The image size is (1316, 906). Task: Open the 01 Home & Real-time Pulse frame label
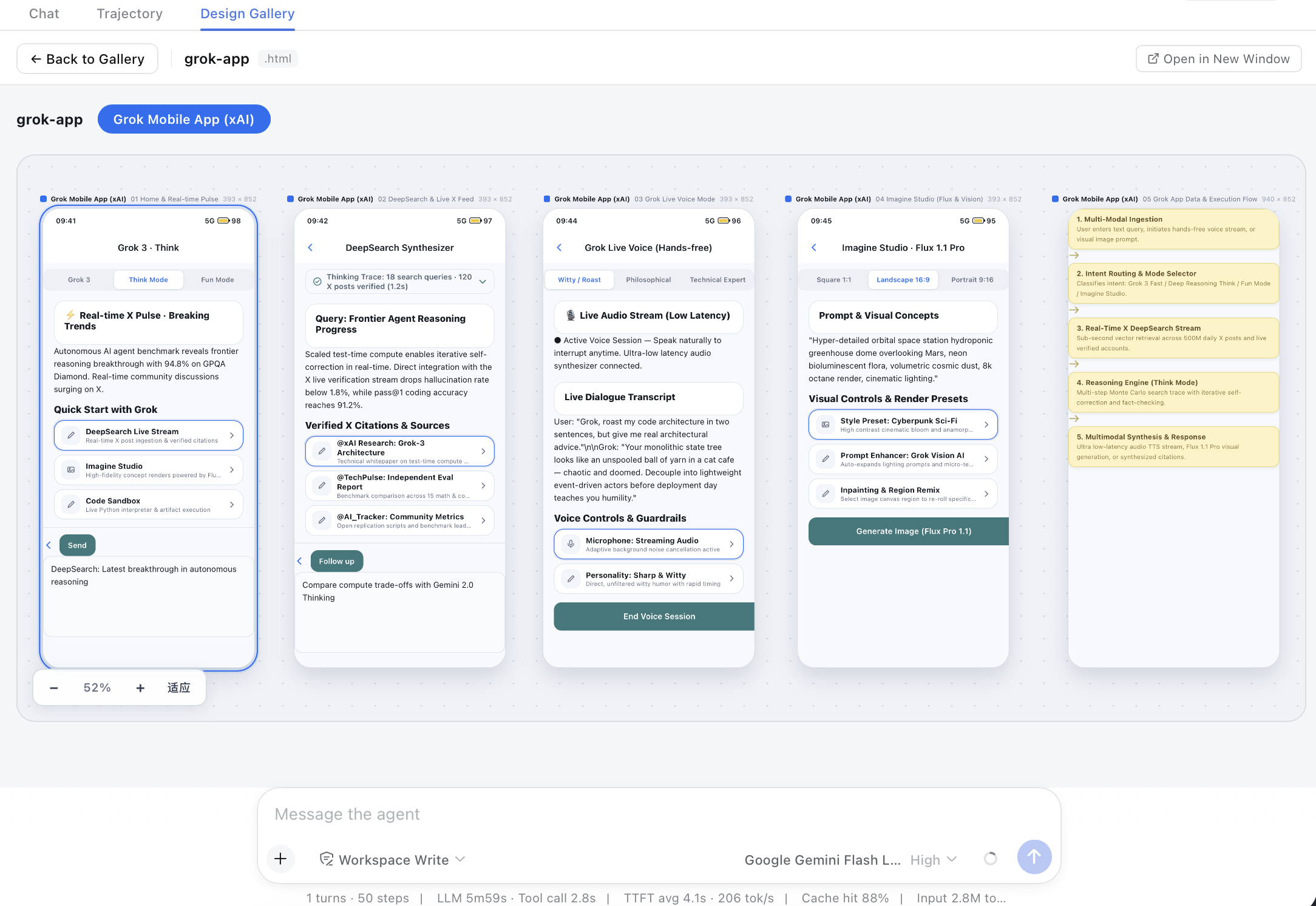point(174,199)
